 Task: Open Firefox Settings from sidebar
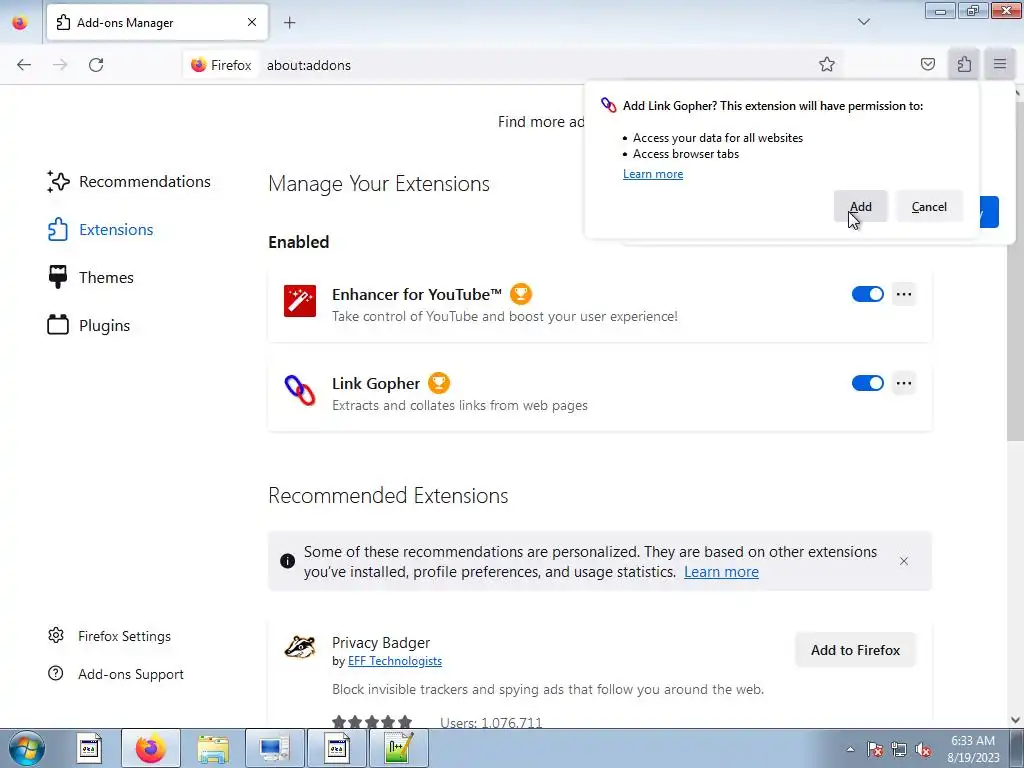point(110,636)
